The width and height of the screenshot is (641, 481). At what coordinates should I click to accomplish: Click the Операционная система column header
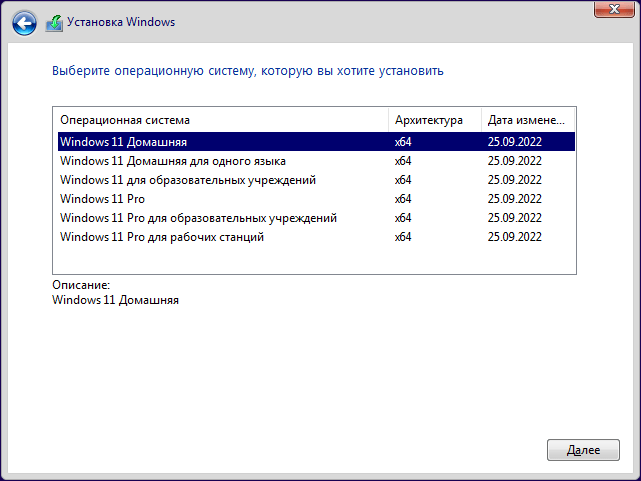click(x=125, y=120)
